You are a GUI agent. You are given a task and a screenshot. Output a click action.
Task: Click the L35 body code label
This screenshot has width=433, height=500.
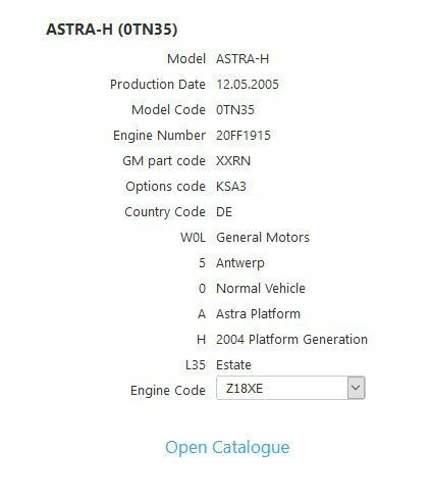(x=196, y=365)
